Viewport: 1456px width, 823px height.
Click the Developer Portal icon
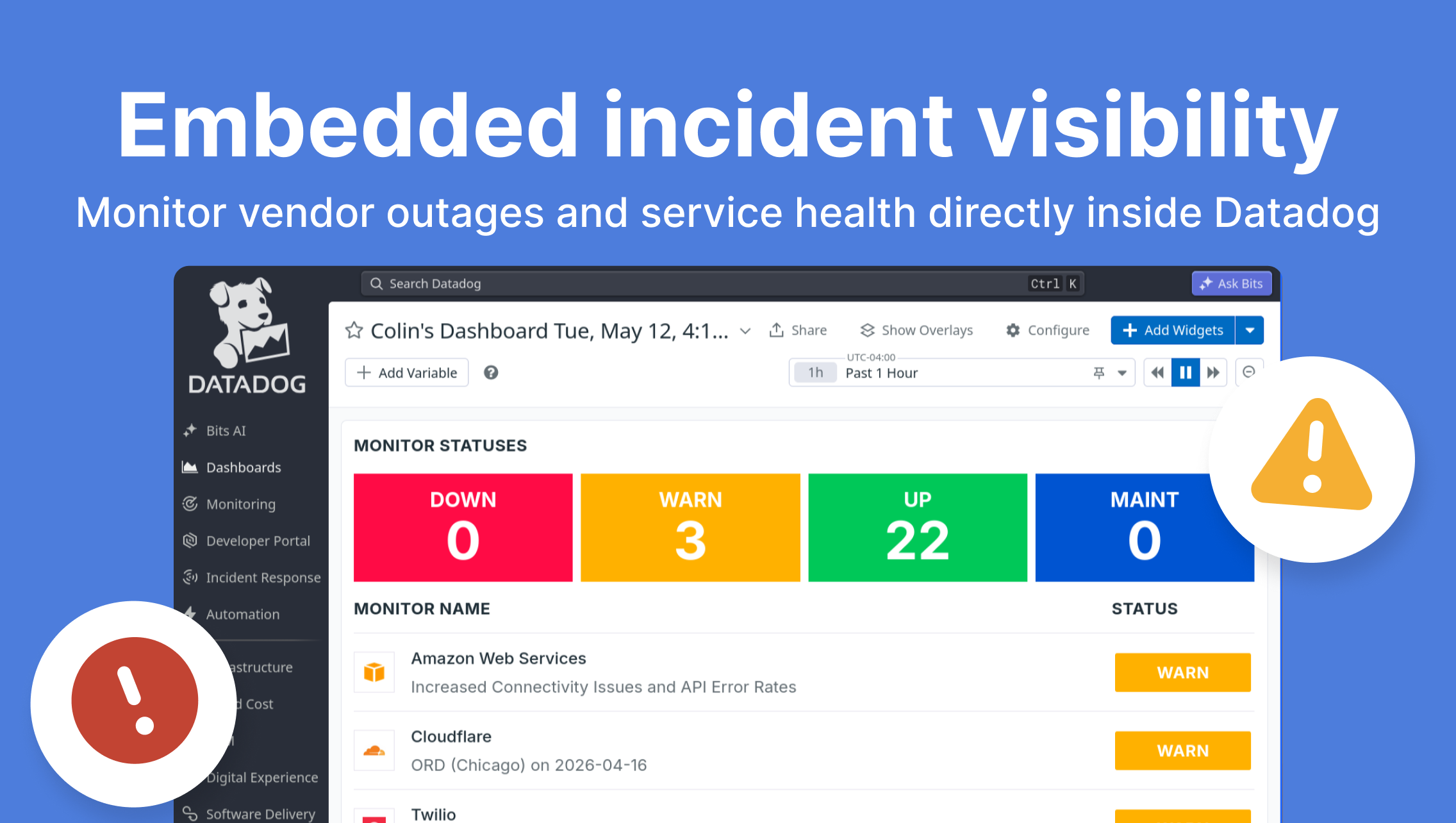[x=190, y=540]
